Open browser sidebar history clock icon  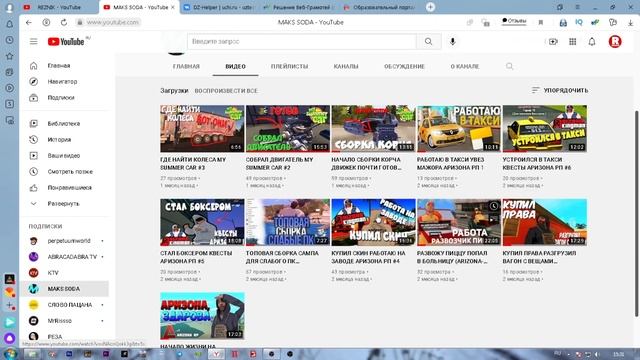tap(9, 40)
